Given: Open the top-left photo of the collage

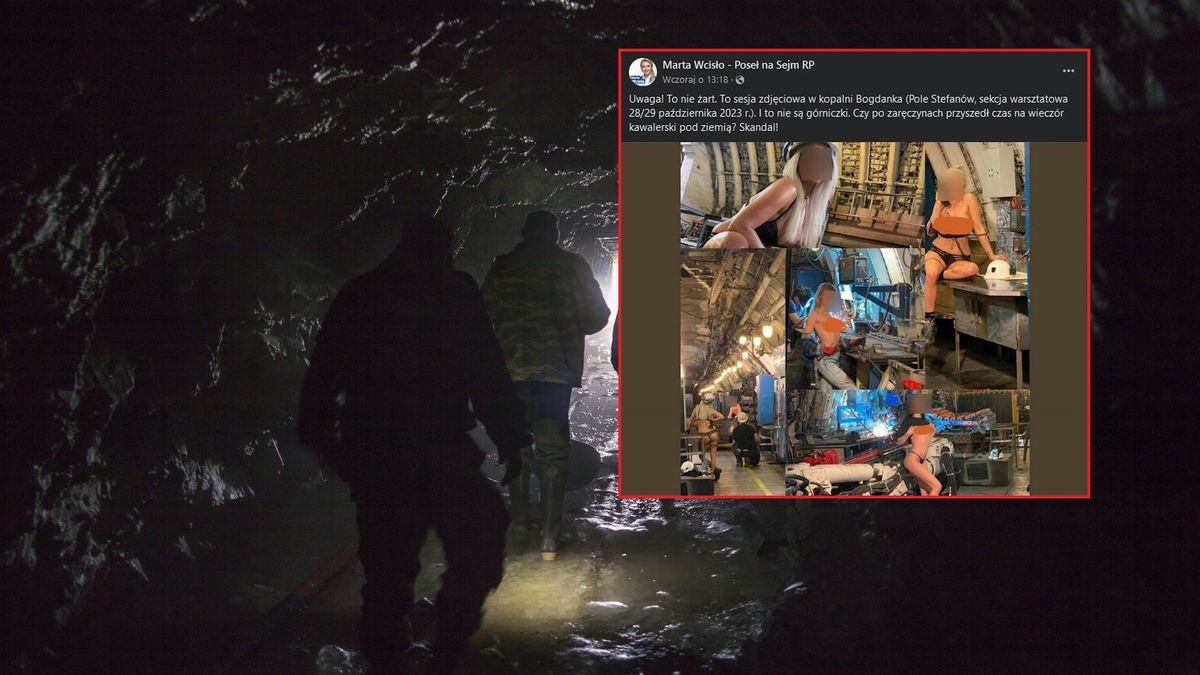Looking at the screenshot, I should (x=802, y=195).
